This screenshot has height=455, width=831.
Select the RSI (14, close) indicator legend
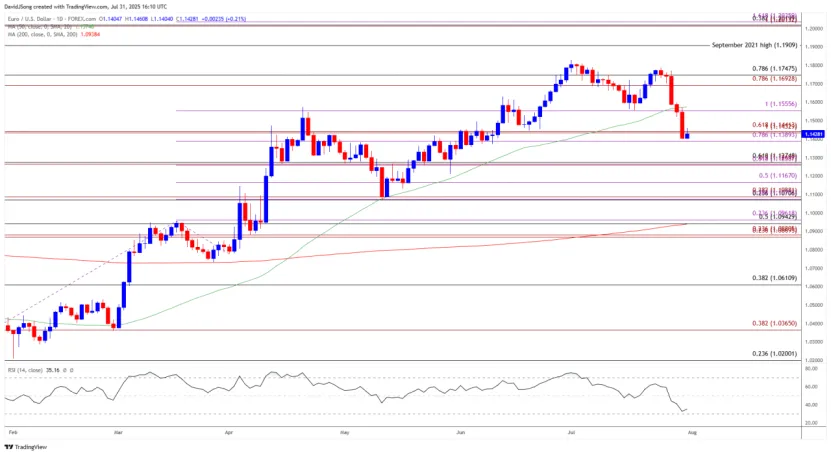tap(25, 370)
